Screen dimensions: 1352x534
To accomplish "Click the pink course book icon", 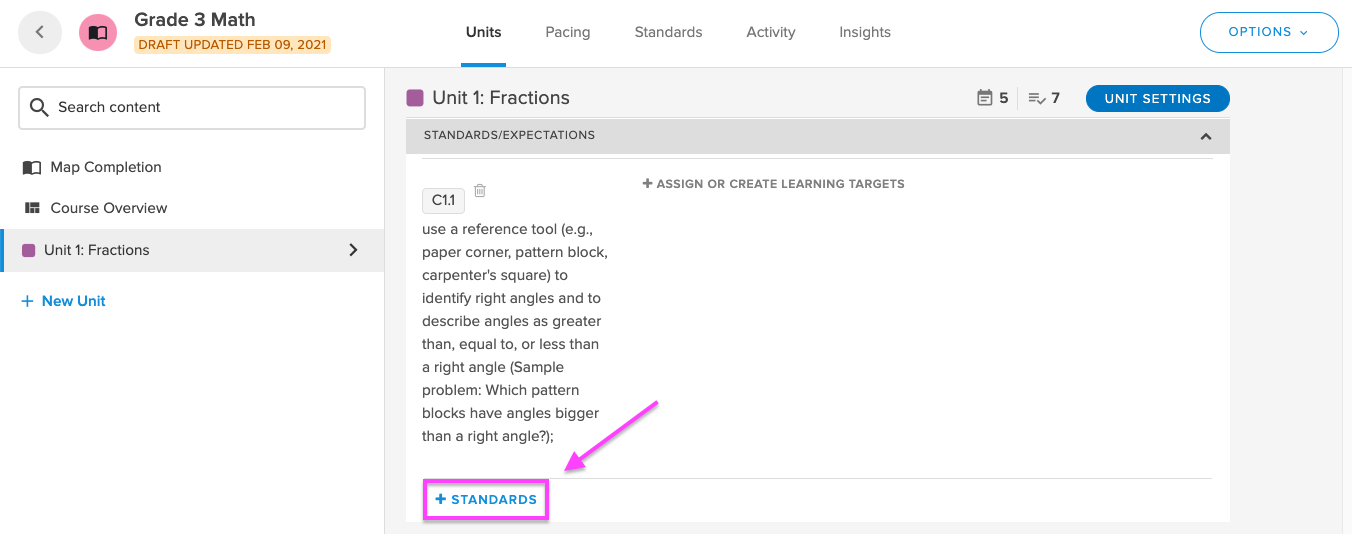I will pos(98,32).
